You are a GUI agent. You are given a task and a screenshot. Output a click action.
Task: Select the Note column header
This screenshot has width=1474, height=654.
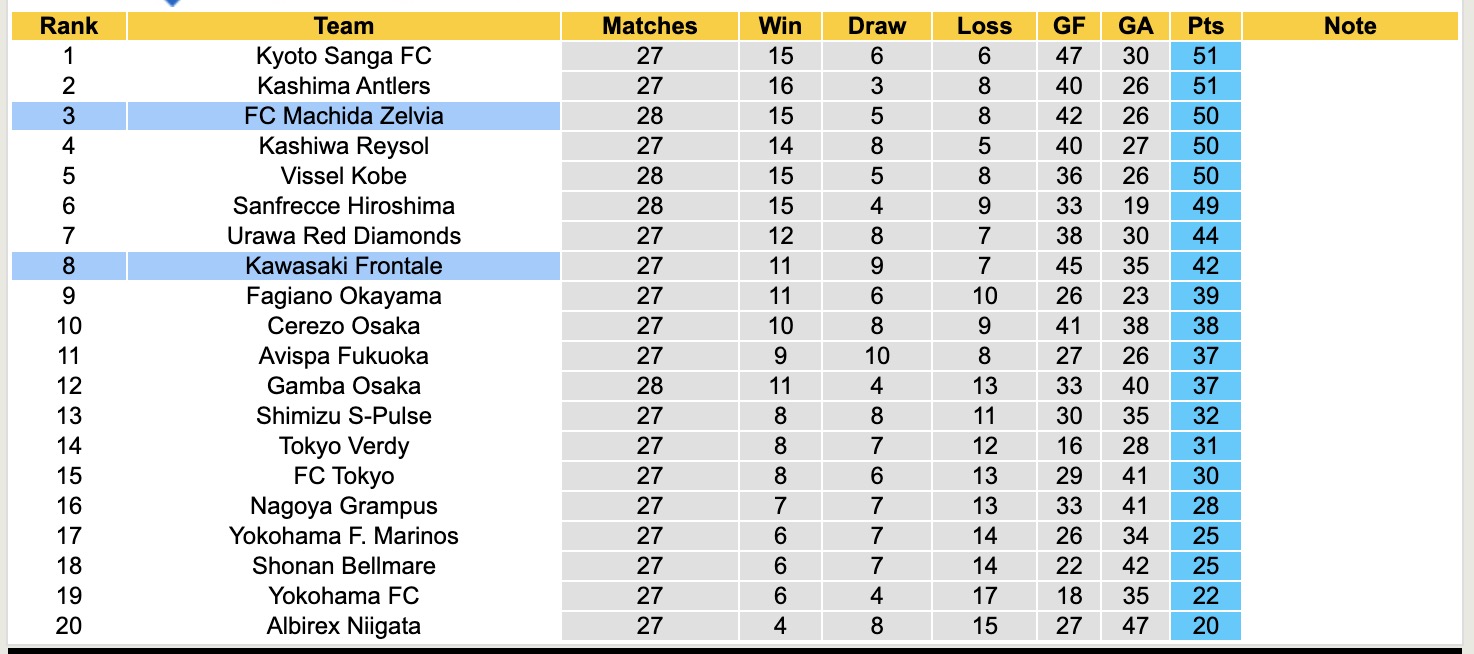1350,26
